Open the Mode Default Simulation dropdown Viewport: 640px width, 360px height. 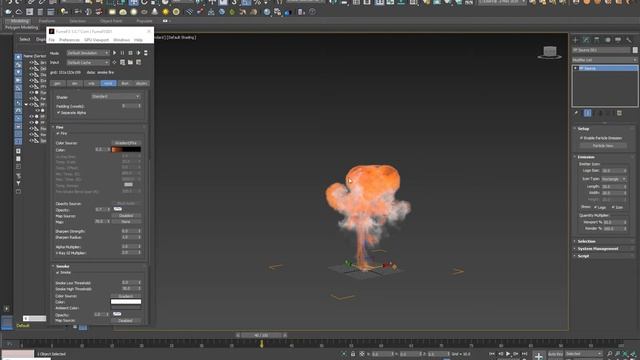click(x=88, y=53)
